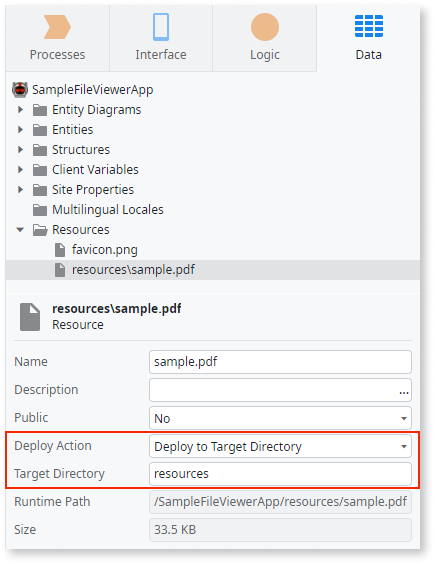
Task: Click the Name field containing sample.pdf
Action: [x=280, y=362]
